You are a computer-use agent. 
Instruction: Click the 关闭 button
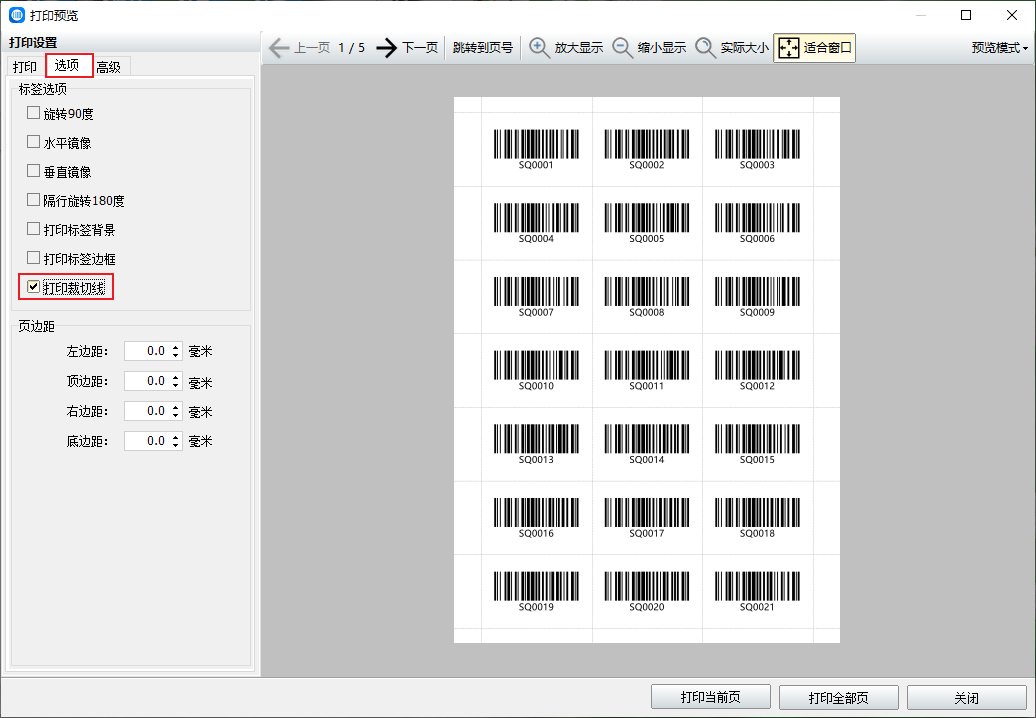click(967, 698)
